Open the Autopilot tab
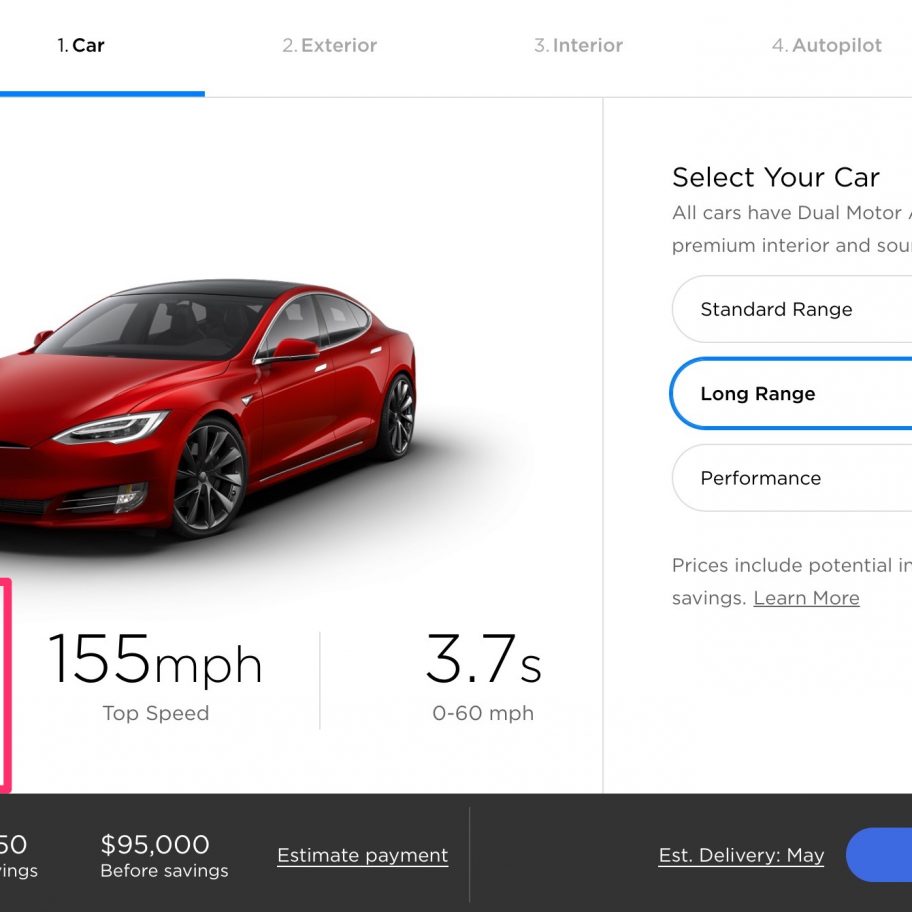The width and height of the screenshot is (912, 912). (826, 45)
